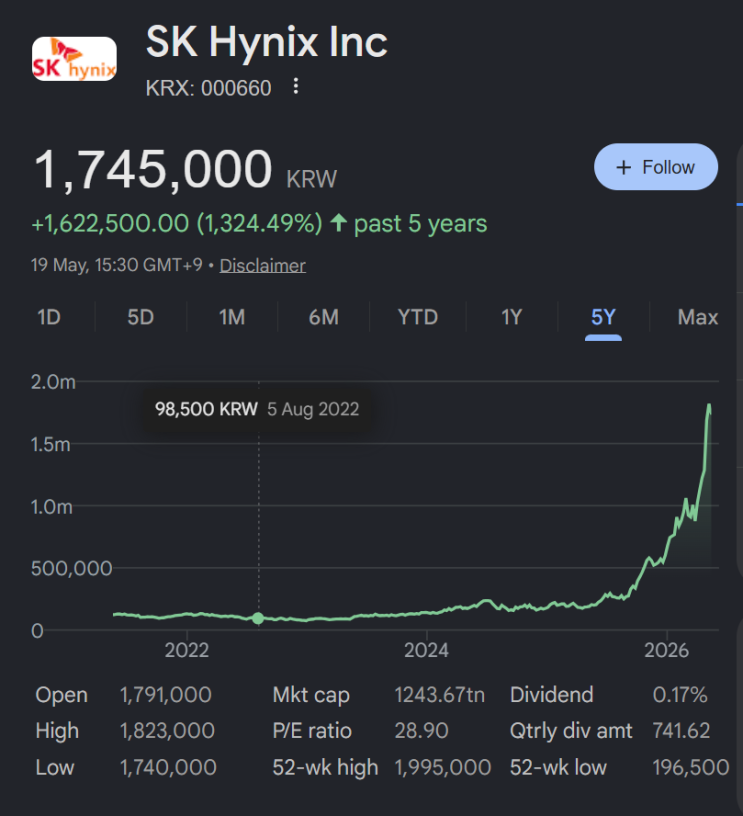Click the green data point on chart
This screenshot has width=743, height=816.
pos(258,618)
